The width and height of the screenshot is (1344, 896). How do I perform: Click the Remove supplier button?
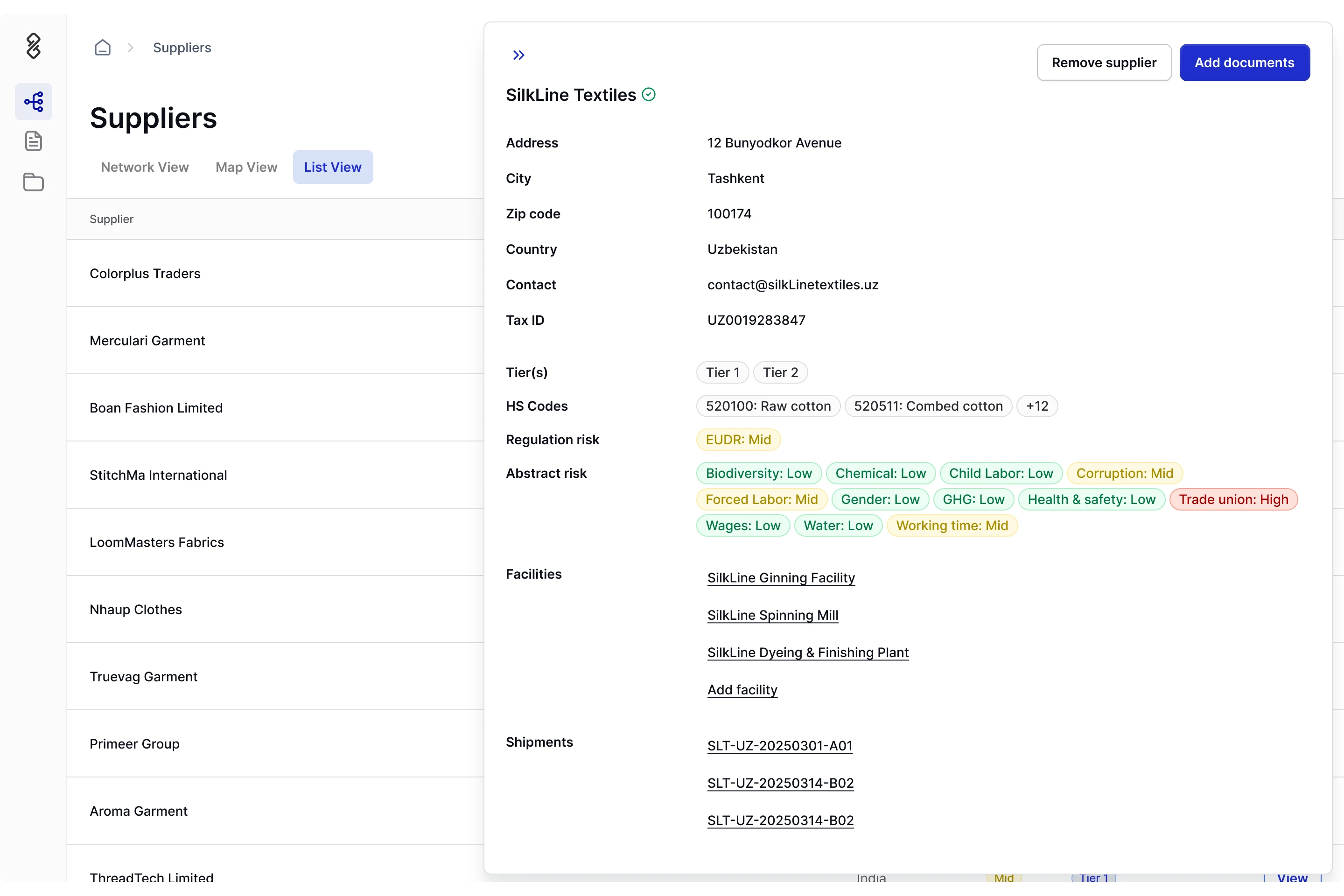point(1103,62)
